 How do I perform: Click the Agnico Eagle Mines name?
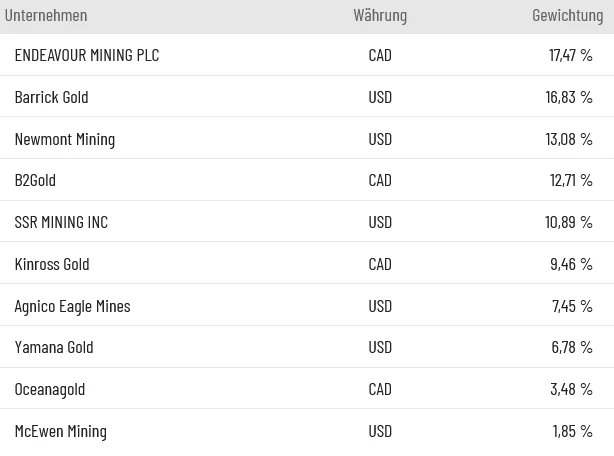[72, 306]
